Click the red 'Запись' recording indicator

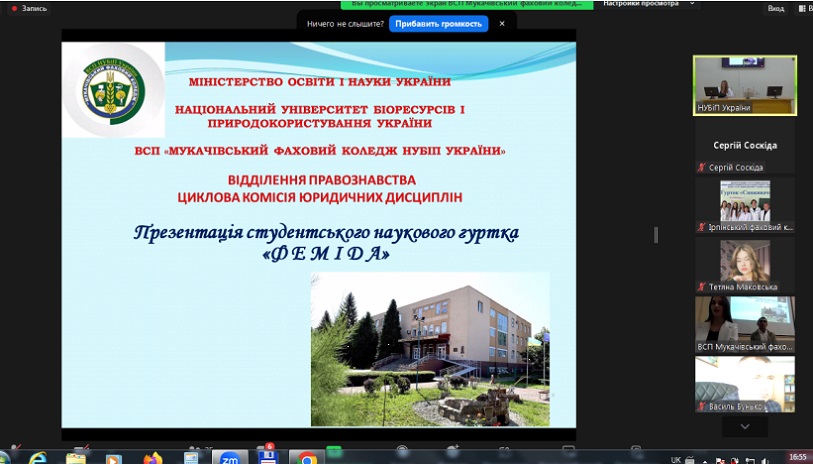click(30, 8)
